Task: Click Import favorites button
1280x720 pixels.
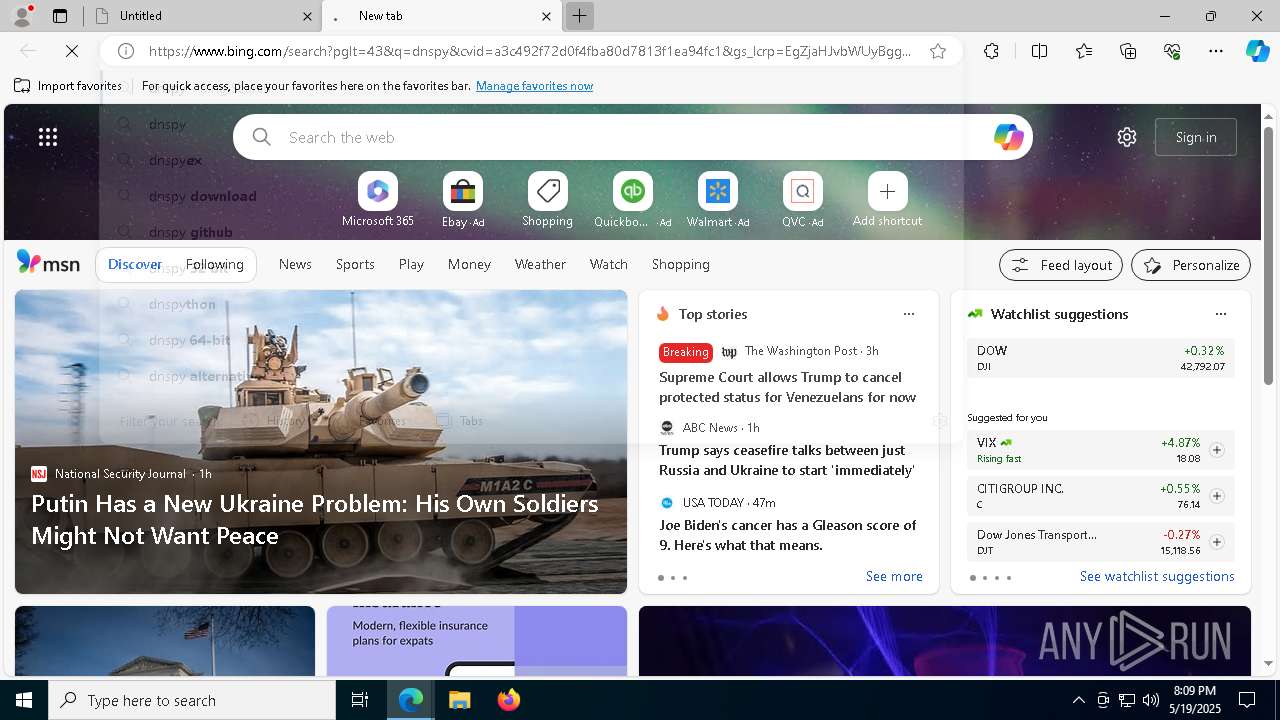Action: click(x=68, y=86)
